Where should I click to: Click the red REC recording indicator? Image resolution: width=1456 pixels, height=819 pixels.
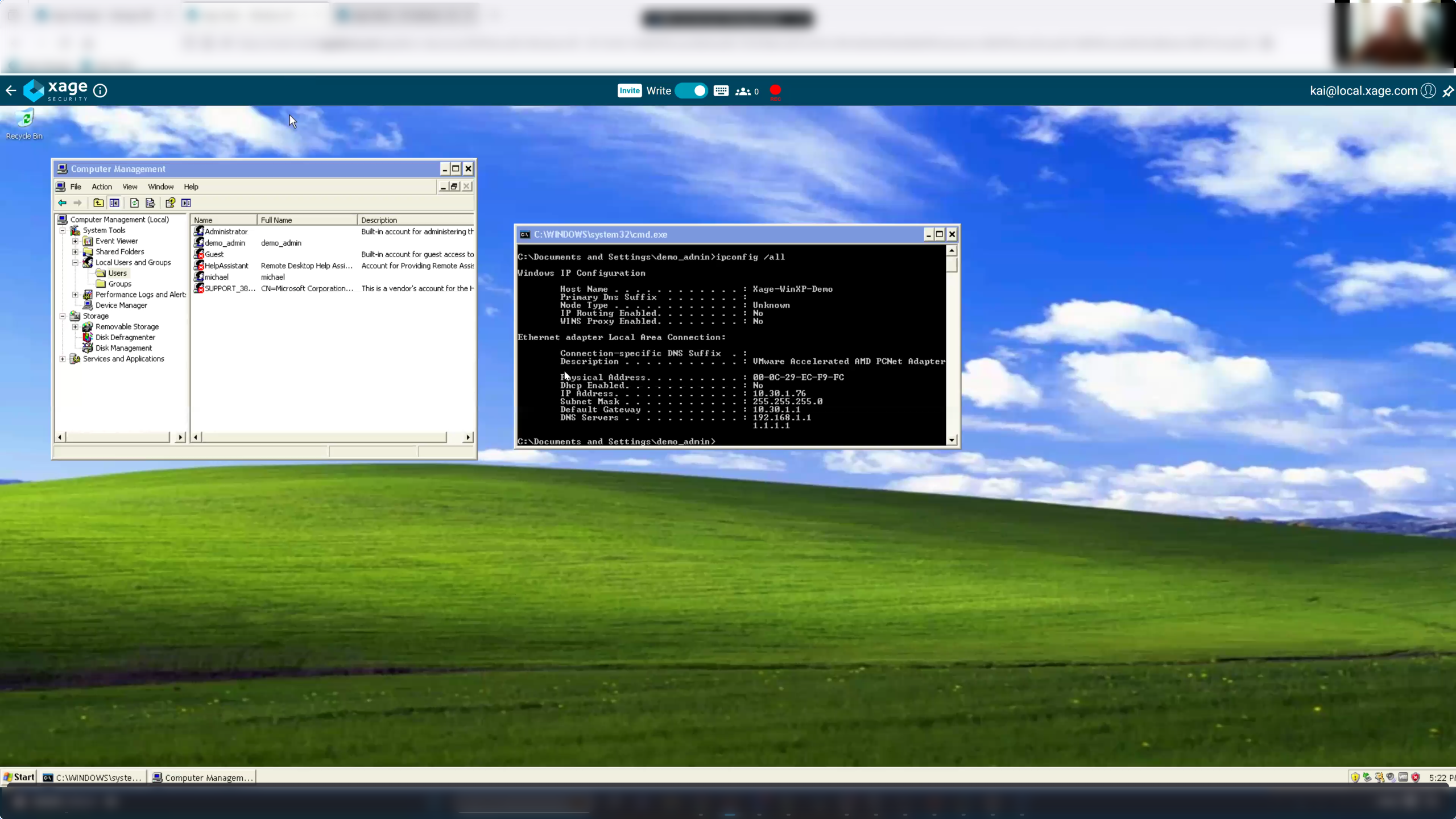click(775, 91)
